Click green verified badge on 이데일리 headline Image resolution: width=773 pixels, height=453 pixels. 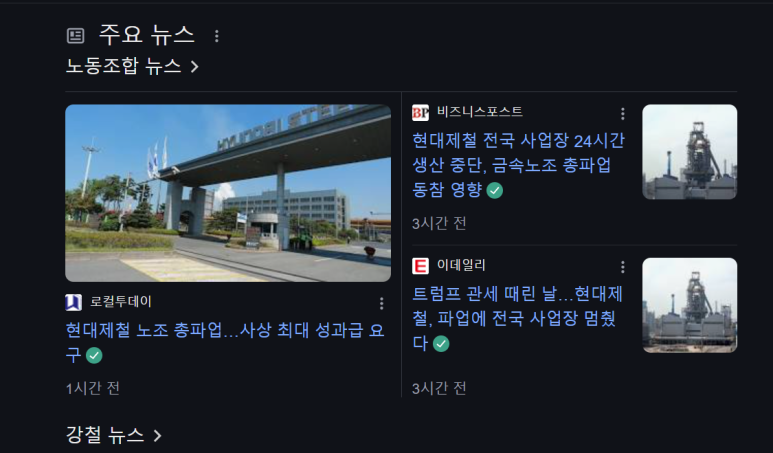tap(441, 344)
